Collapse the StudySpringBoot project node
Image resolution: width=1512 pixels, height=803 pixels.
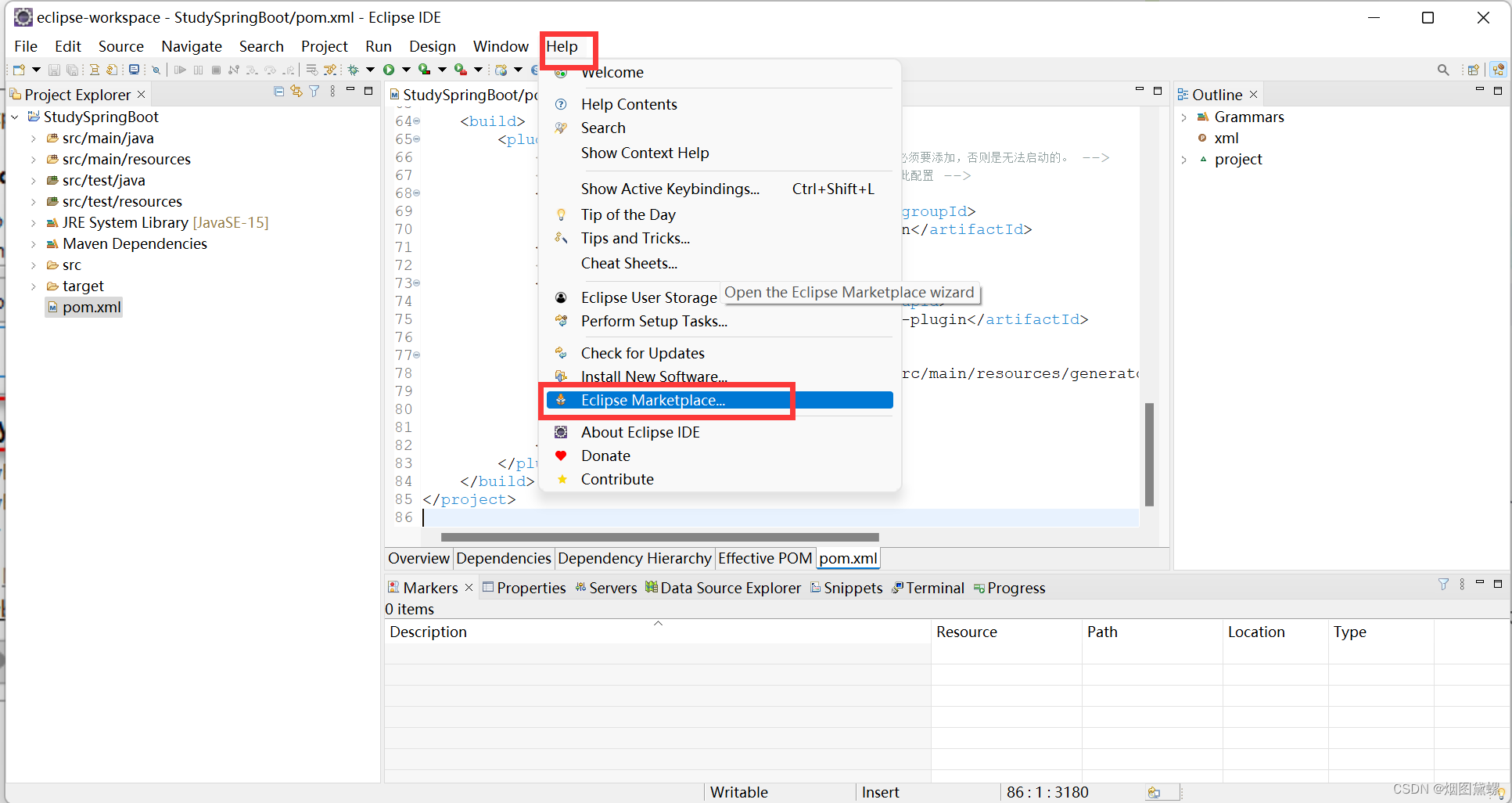click(x=15, y=117)
